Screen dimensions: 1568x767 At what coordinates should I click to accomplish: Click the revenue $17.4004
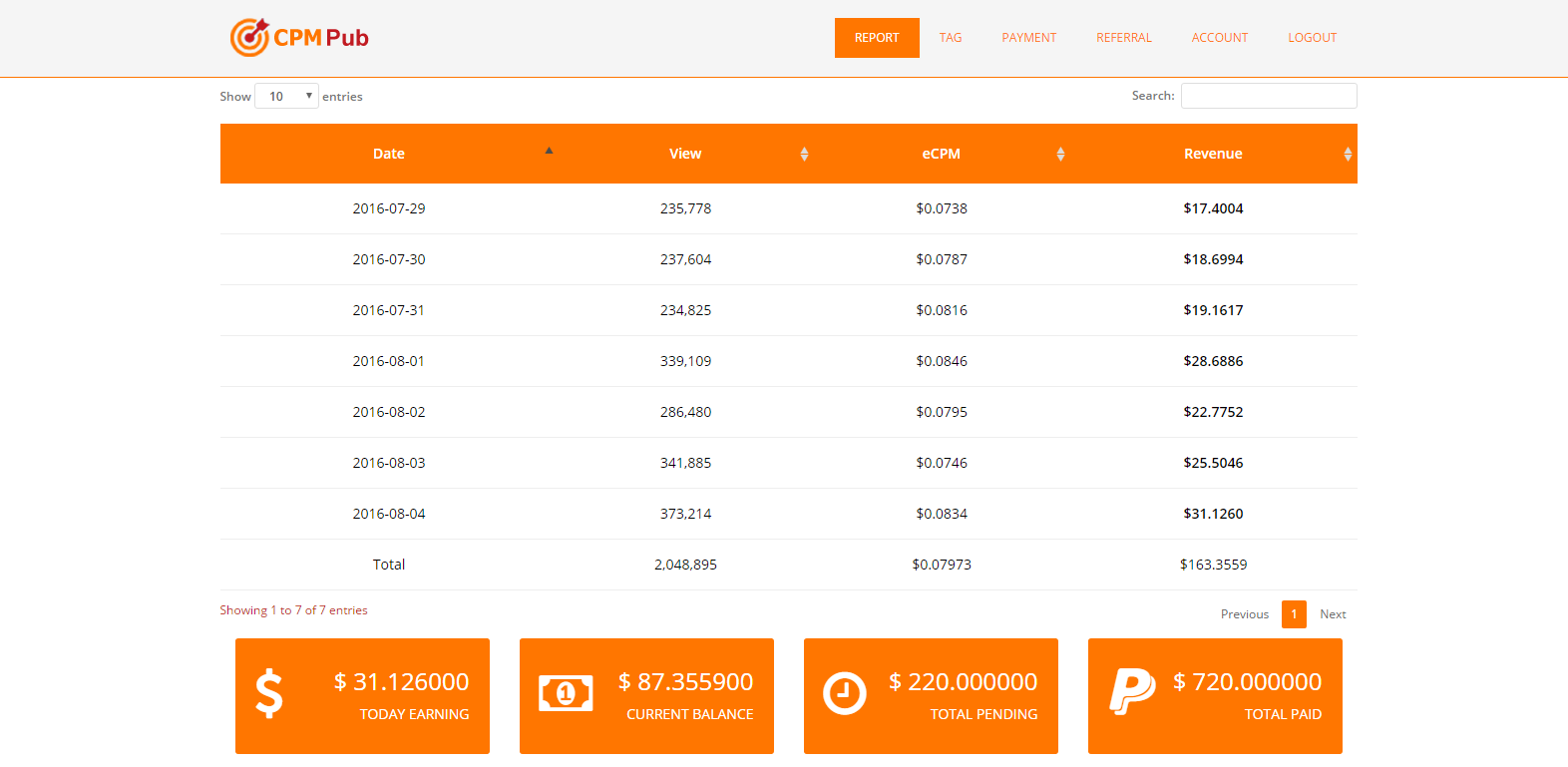(1213, 208)
